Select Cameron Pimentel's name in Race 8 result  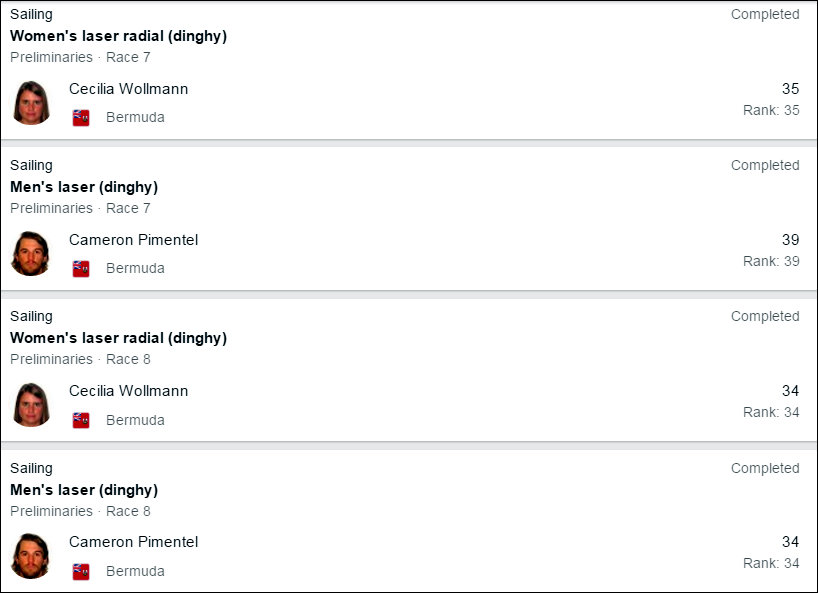coord(133,542)
